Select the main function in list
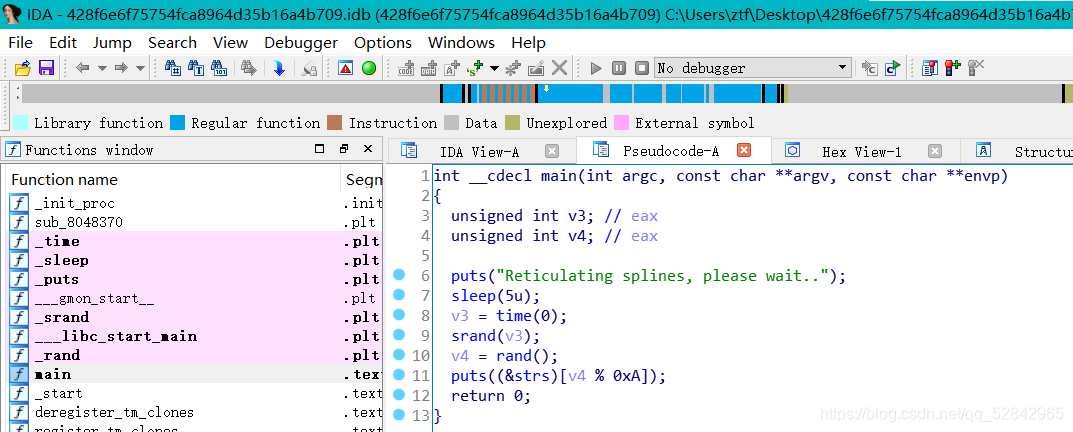 (x=196, y=374)
